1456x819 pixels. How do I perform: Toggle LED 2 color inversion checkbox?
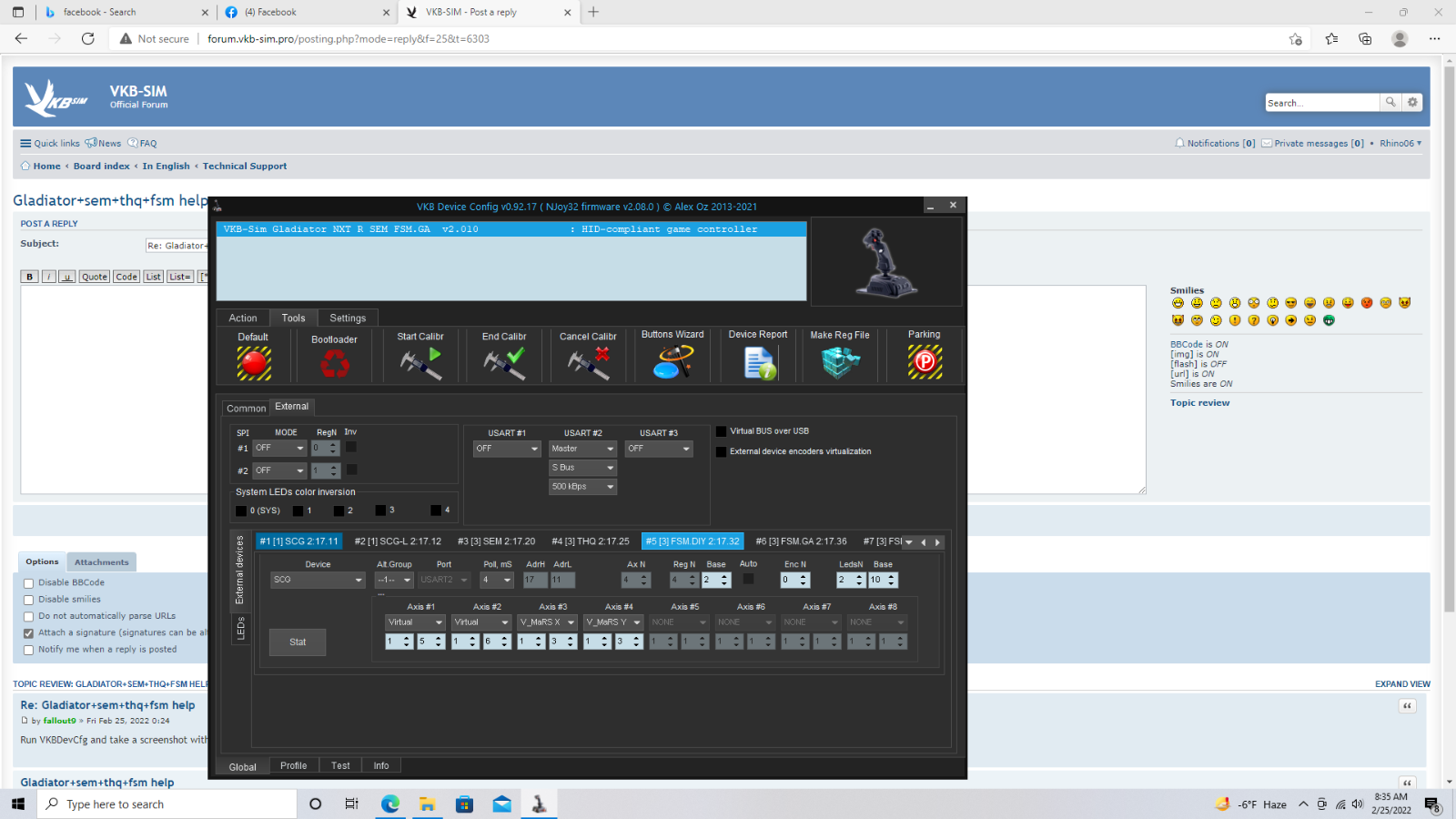coord(339,511)
